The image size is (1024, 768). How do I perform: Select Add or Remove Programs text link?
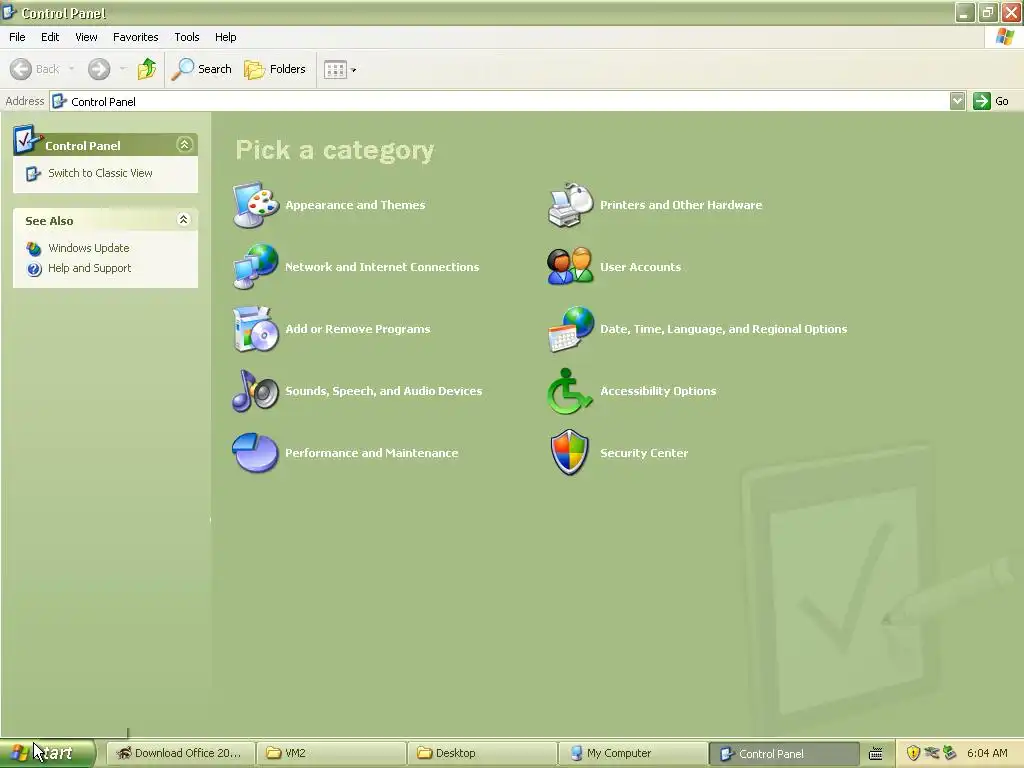coord(358,329)
